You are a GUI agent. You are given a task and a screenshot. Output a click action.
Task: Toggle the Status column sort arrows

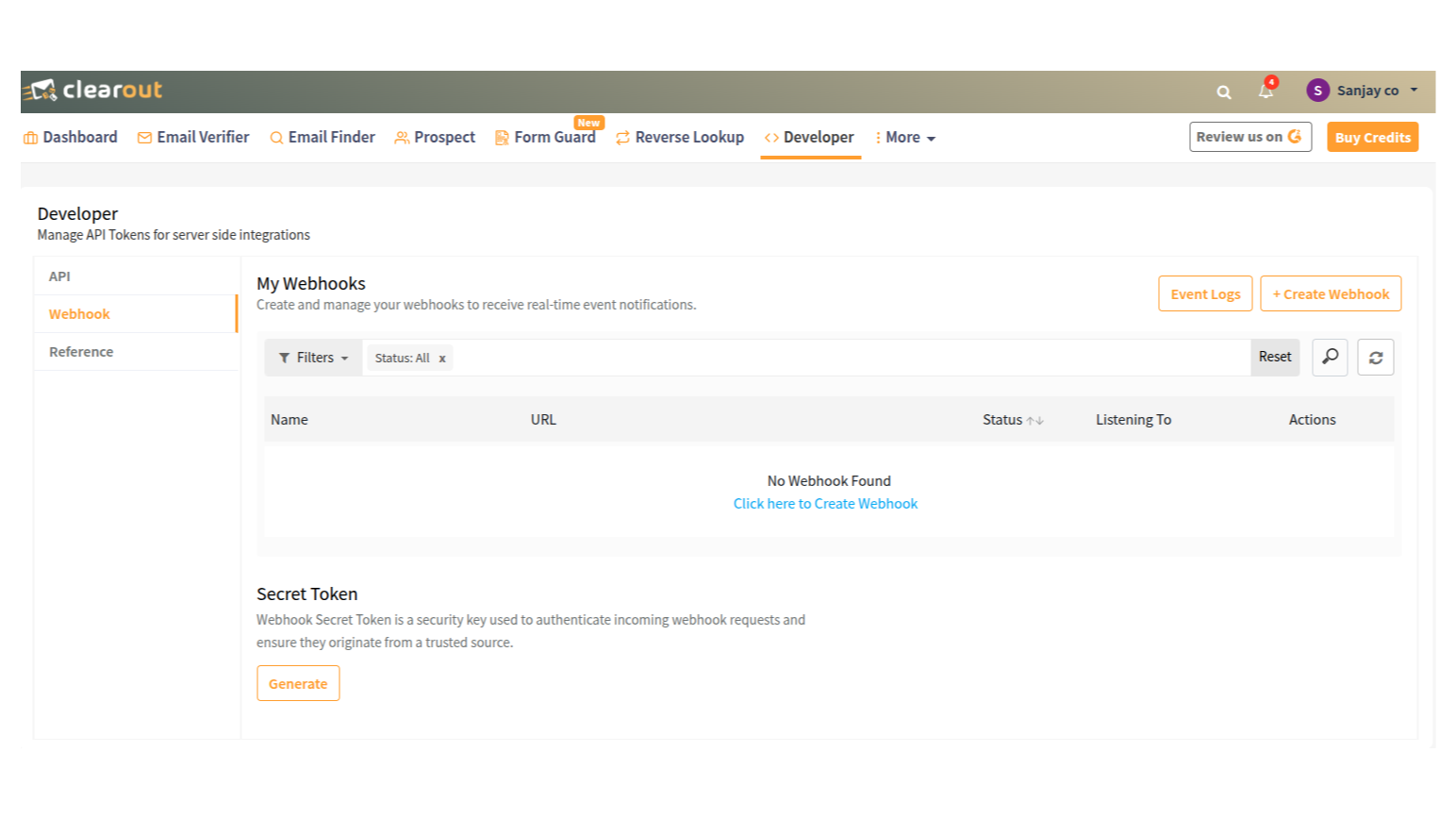pyautogui.click(x=1037, y=420)
